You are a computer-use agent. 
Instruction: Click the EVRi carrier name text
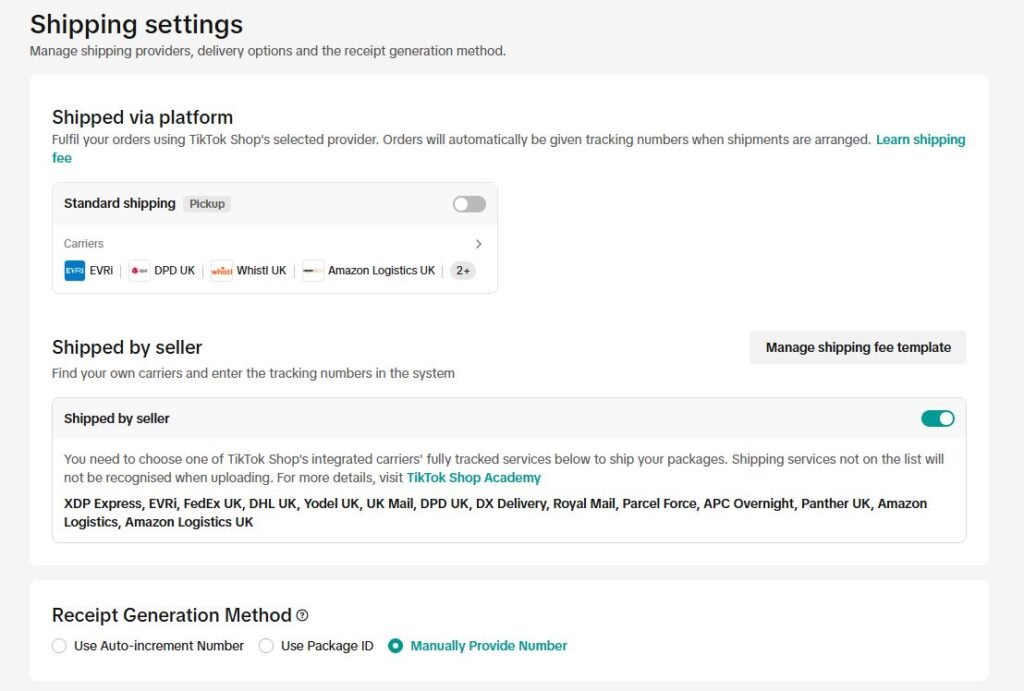pos(101,270)
